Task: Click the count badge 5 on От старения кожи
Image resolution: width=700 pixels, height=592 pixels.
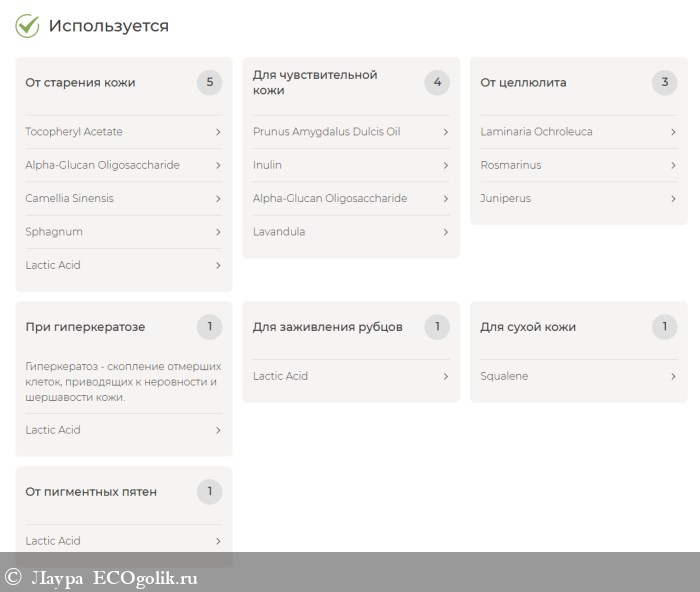Action: coord(209,83)
